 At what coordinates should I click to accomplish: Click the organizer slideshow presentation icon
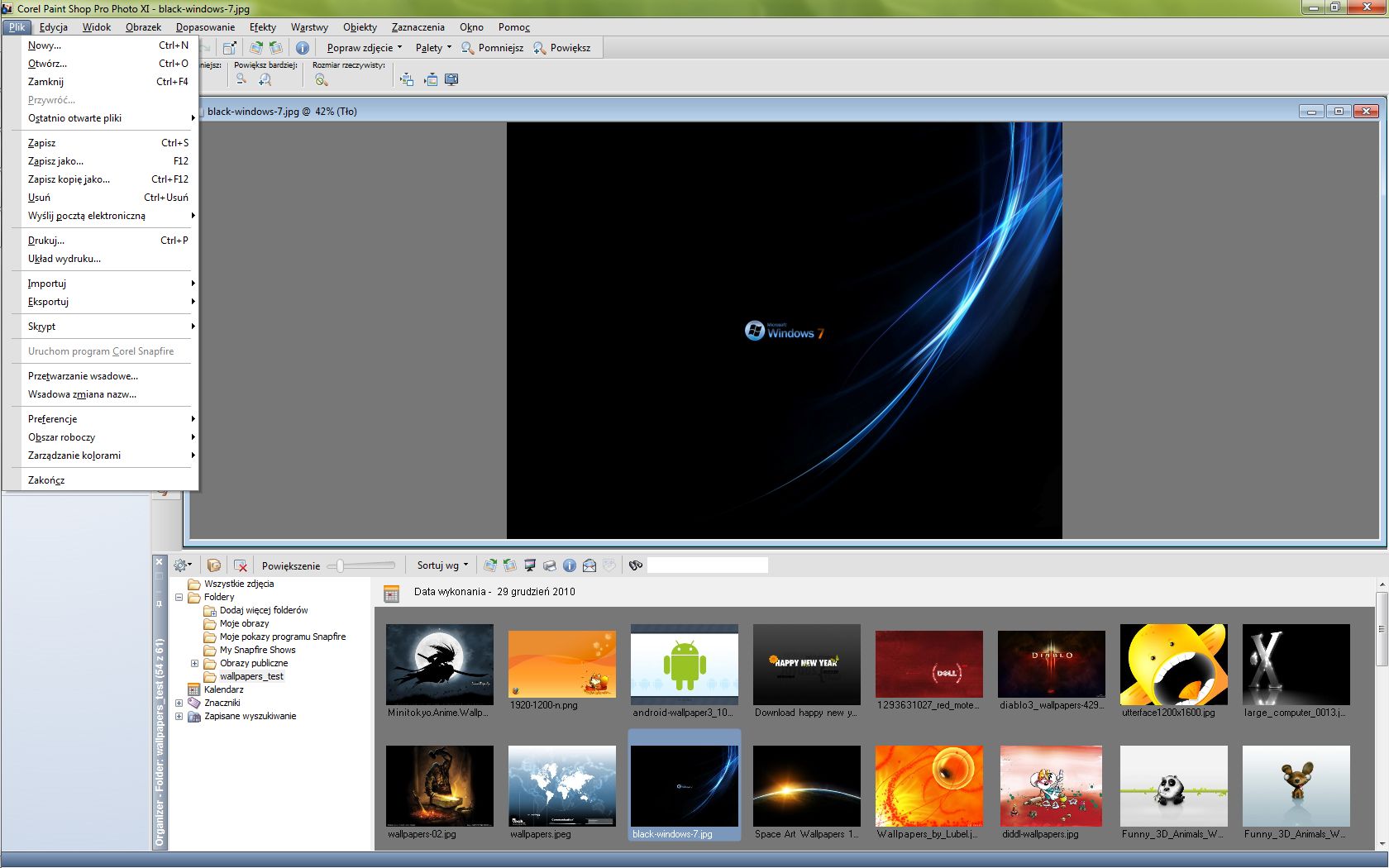(530, 565)
